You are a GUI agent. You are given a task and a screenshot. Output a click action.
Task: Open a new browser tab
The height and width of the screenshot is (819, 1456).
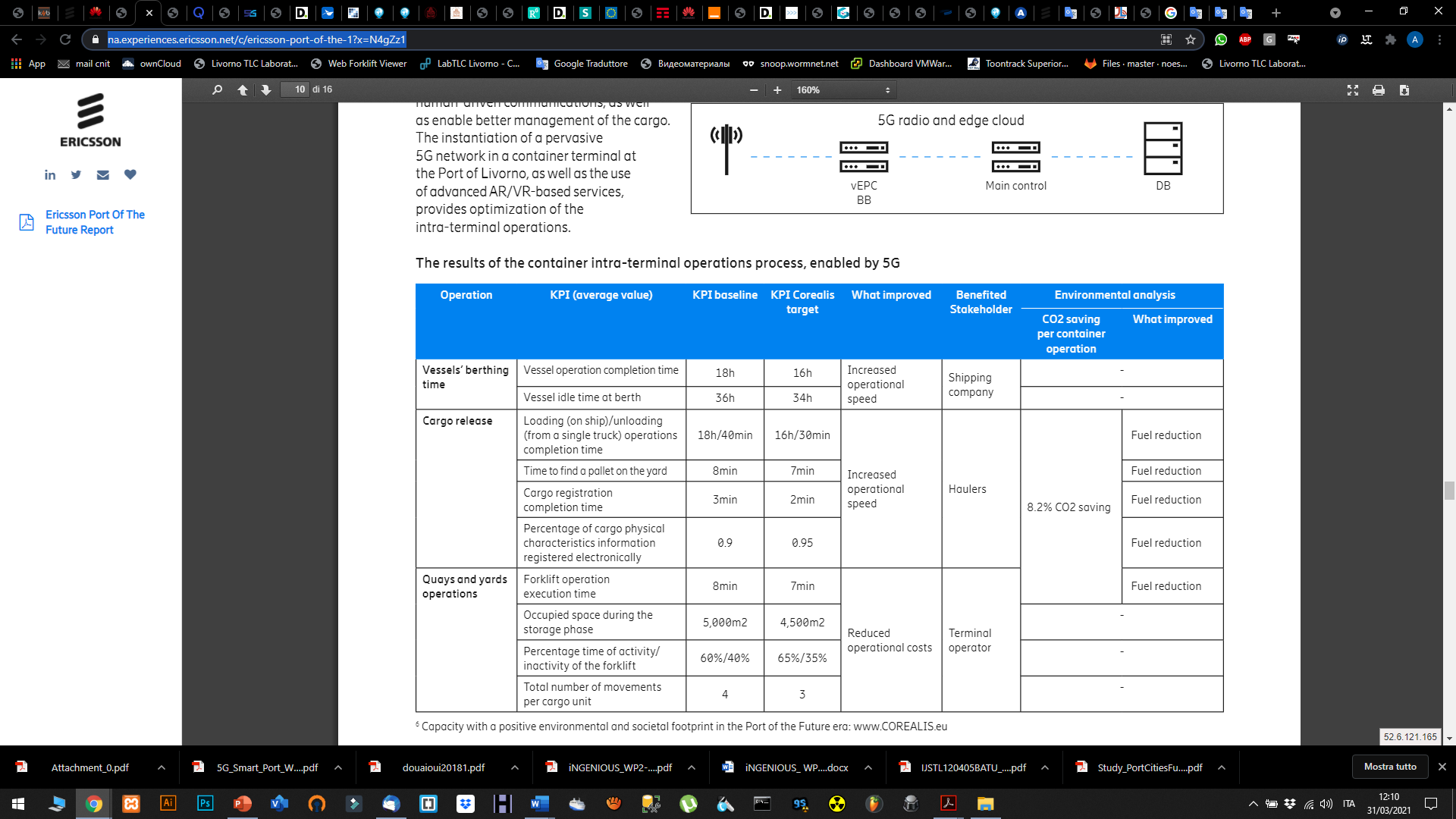click(x=1276, y=13)
